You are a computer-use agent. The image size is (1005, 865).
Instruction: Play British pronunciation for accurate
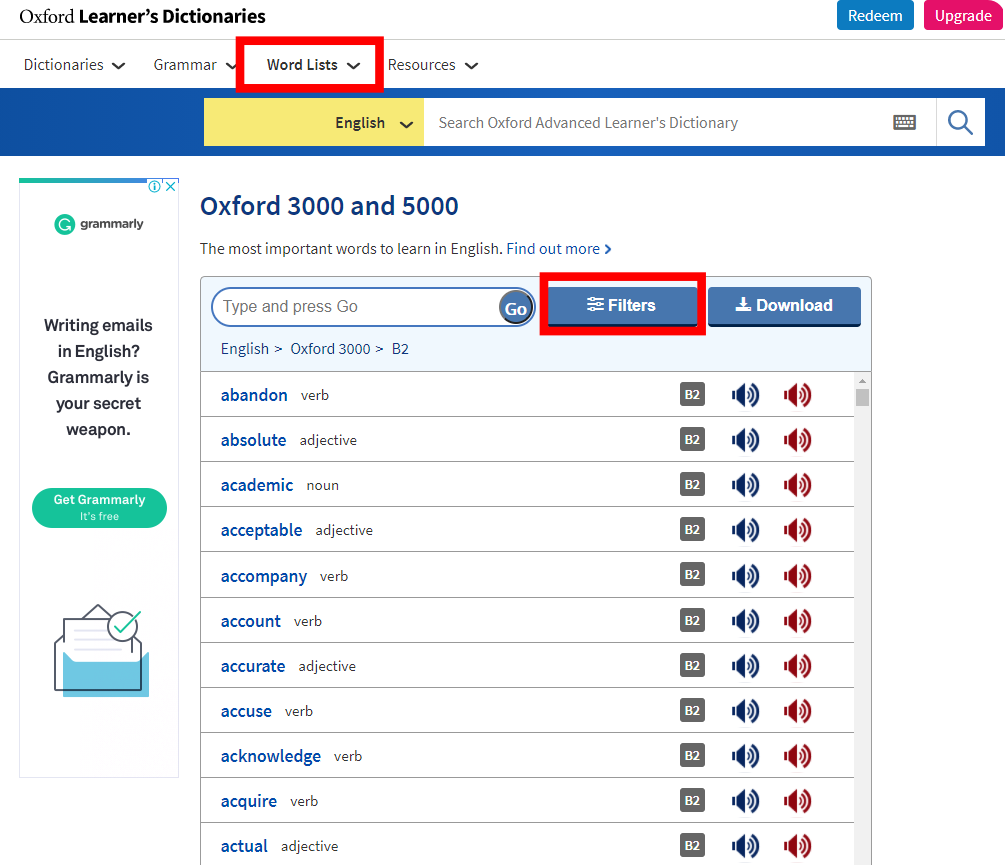click(x=745, y=666)
